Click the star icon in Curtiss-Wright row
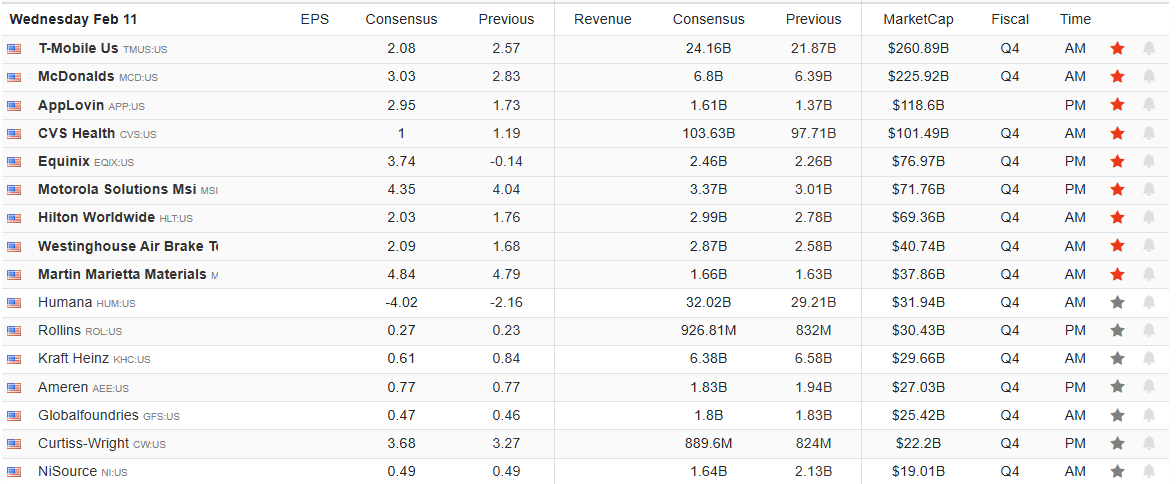Viewport: 1176px width, 484px height. pyautogui.click(x=1117, y=443)
